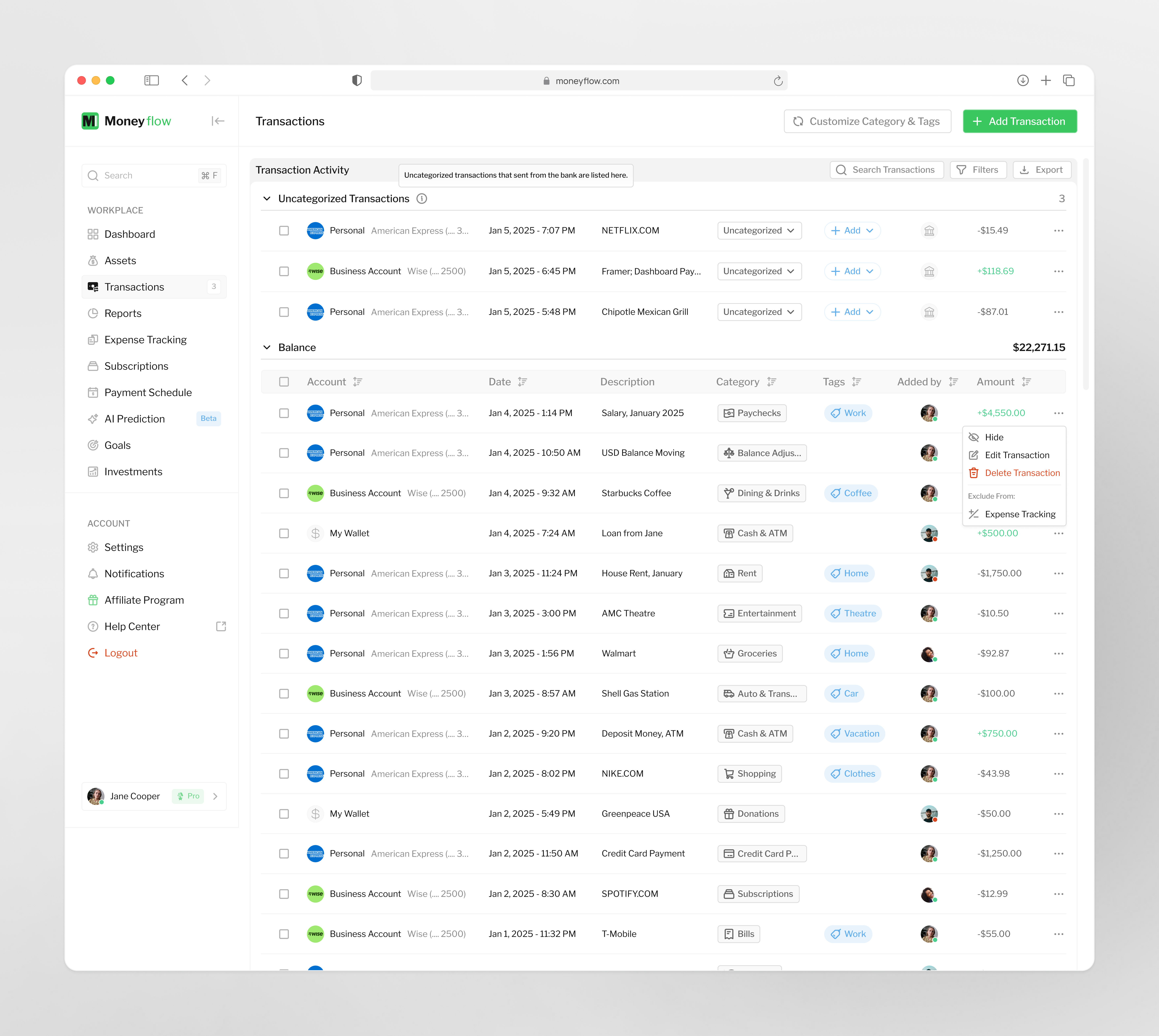Select Edit Transaction from the context menu
This screenshot has height=1036, width=1159.
(1017, 455)
